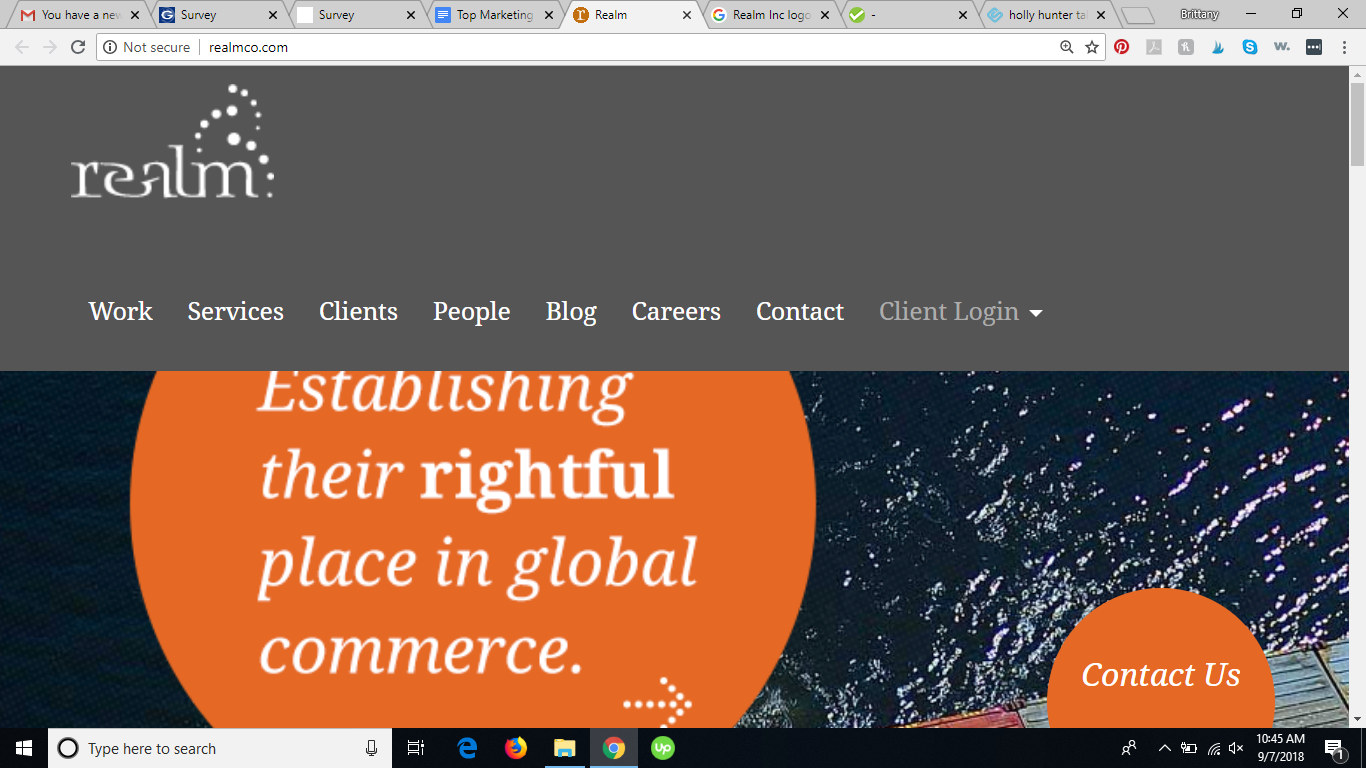Launch Firefox from the taskbar
The width and height of the screenshot is (1366, 768).
coord(516,748)
